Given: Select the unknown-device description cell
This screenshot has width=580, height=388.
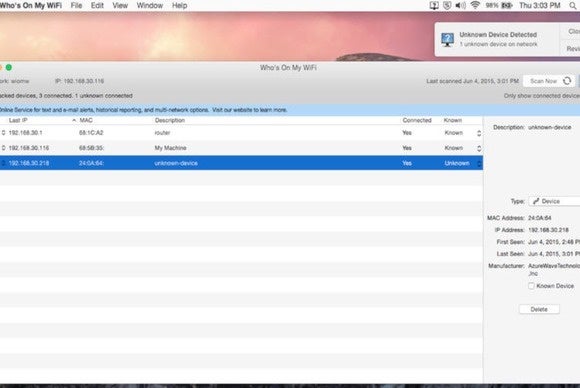Looking at the screenshot, I should point(176,163).
